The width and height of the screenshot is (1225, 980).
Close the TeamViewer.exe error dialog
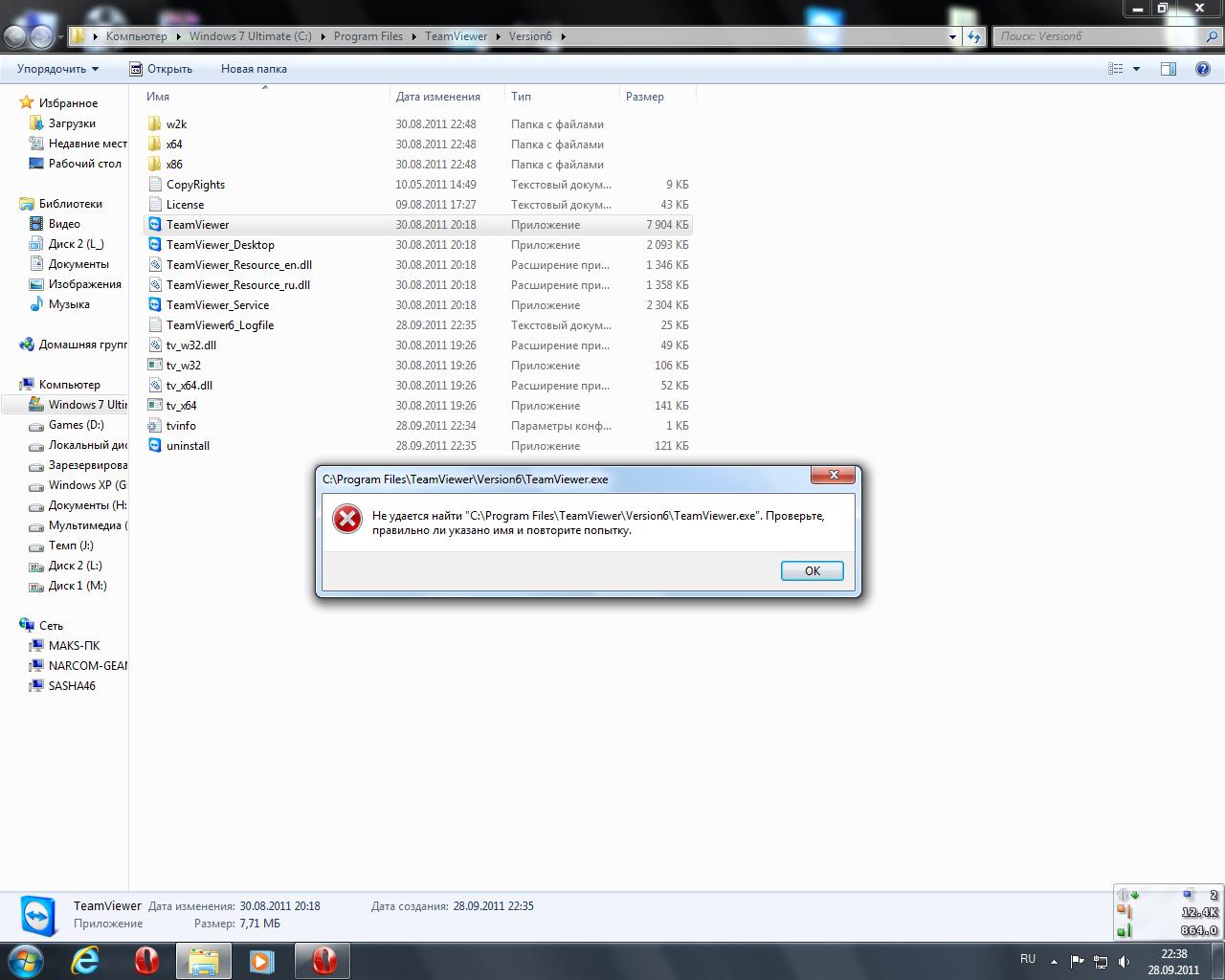pos(833,475)
